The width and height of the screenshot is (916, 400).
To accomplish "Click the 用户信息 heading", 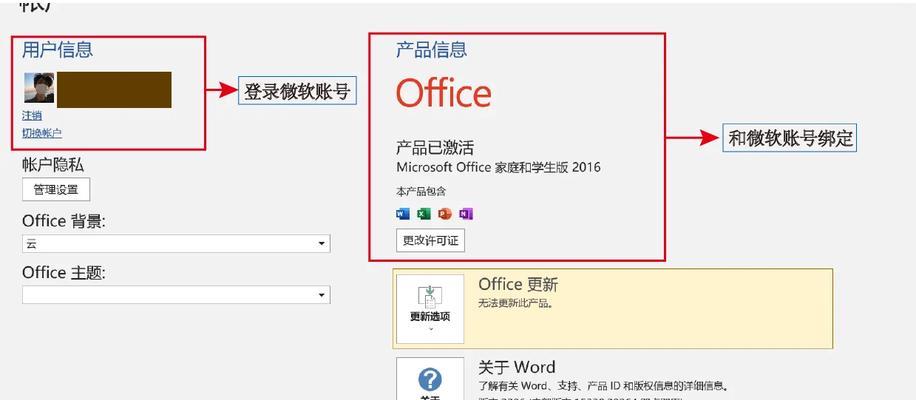I will tap(57, 50).
